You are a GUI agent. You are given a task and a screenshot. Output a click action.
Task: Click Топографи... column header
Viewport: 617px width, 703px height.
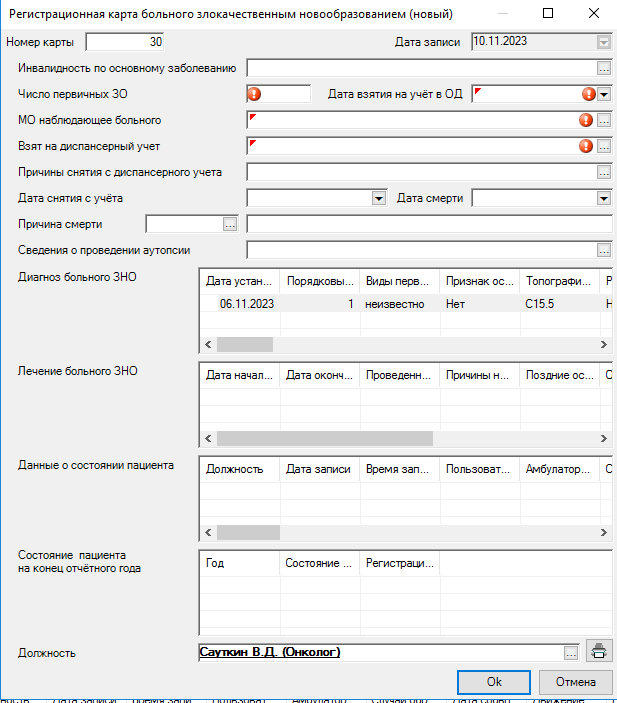559,281
